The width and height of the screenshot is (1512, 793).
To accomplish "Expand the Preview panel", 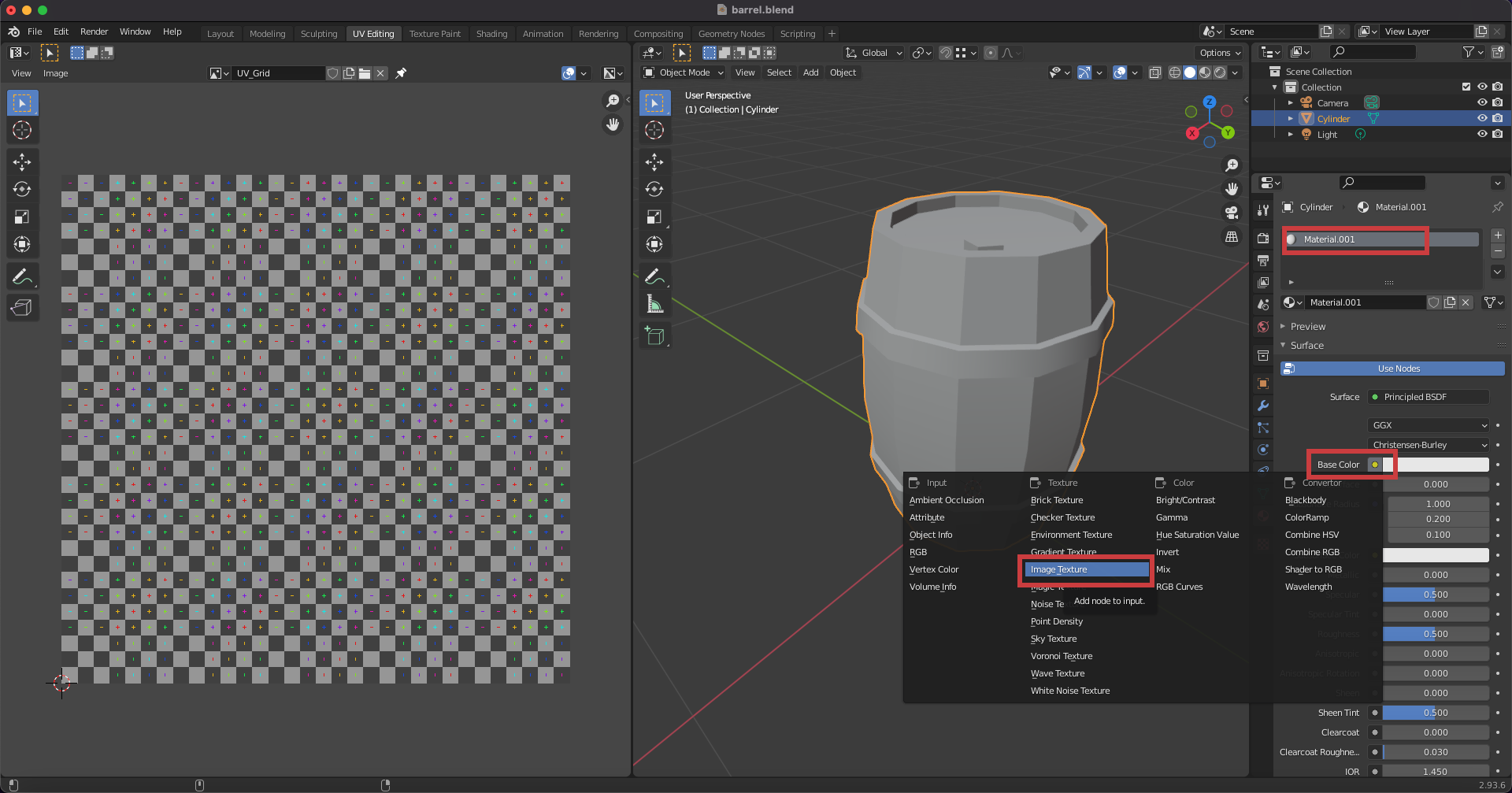I will 1307,327.
